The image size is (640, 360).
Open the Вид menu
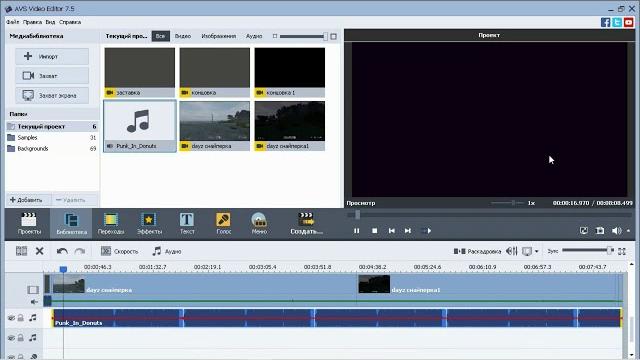(x=50, y=22)
